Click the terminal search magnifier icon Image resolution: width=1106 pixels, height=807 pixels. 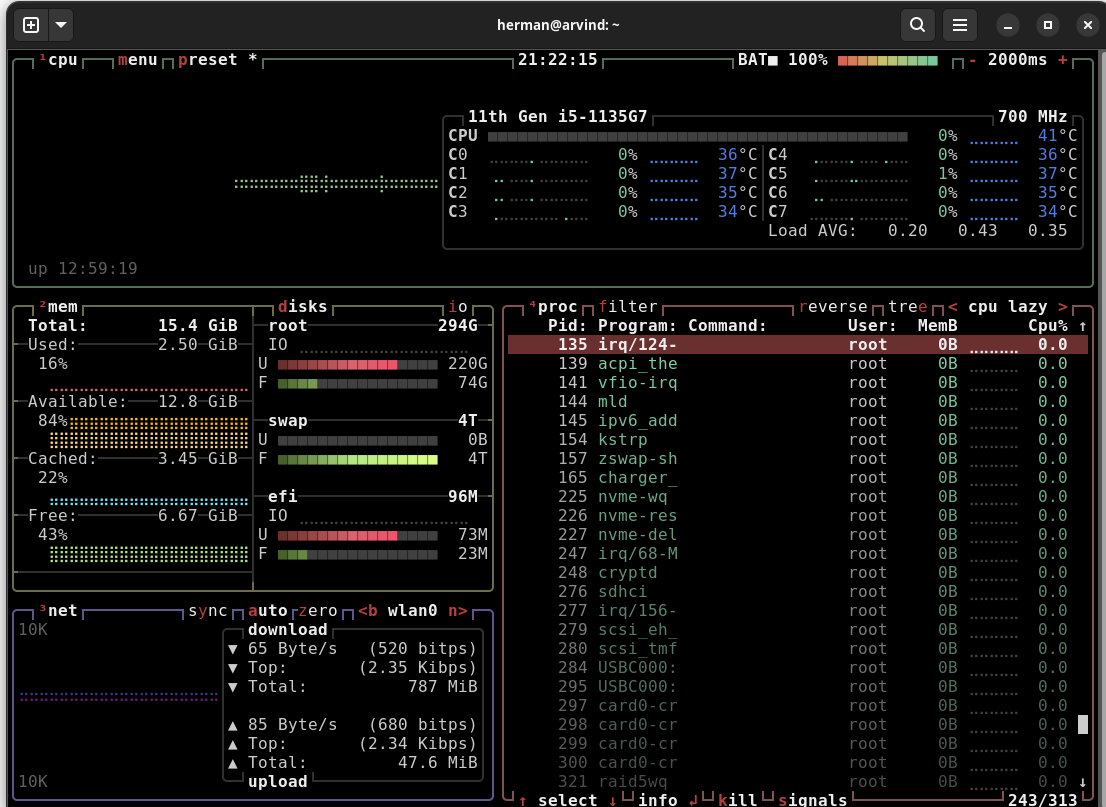pos(918,25)
